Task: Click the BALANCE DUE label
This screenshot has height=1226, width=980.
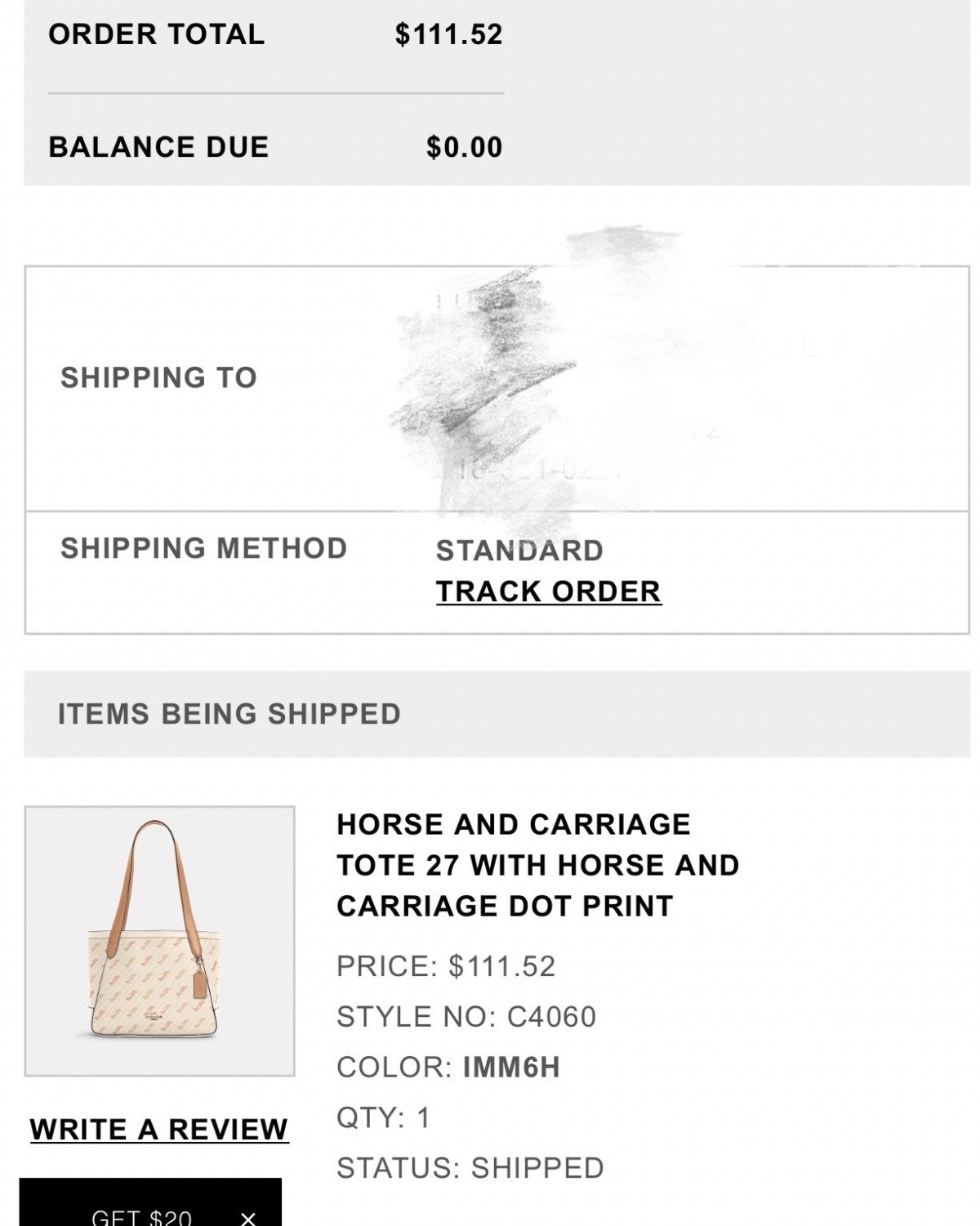Action: (158, 147)
